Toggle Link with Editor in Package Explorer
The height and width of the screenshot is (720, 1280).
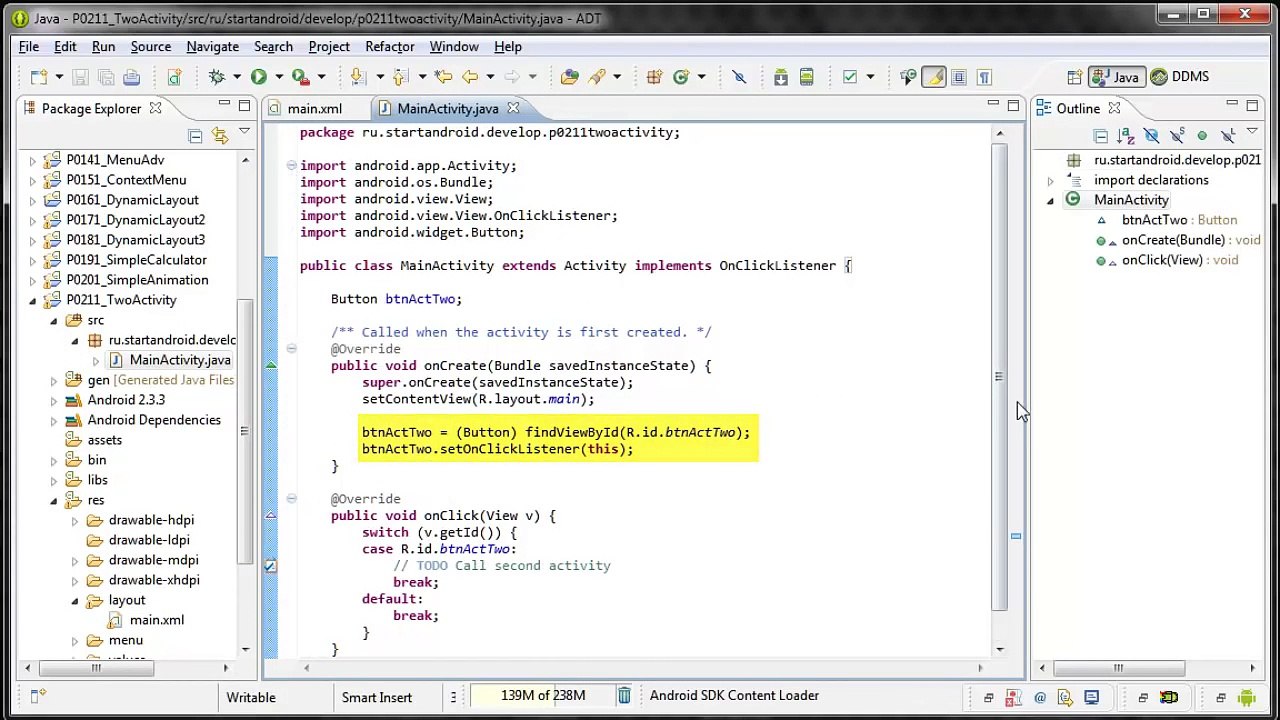pyautogui.click(x=219, y=136)
